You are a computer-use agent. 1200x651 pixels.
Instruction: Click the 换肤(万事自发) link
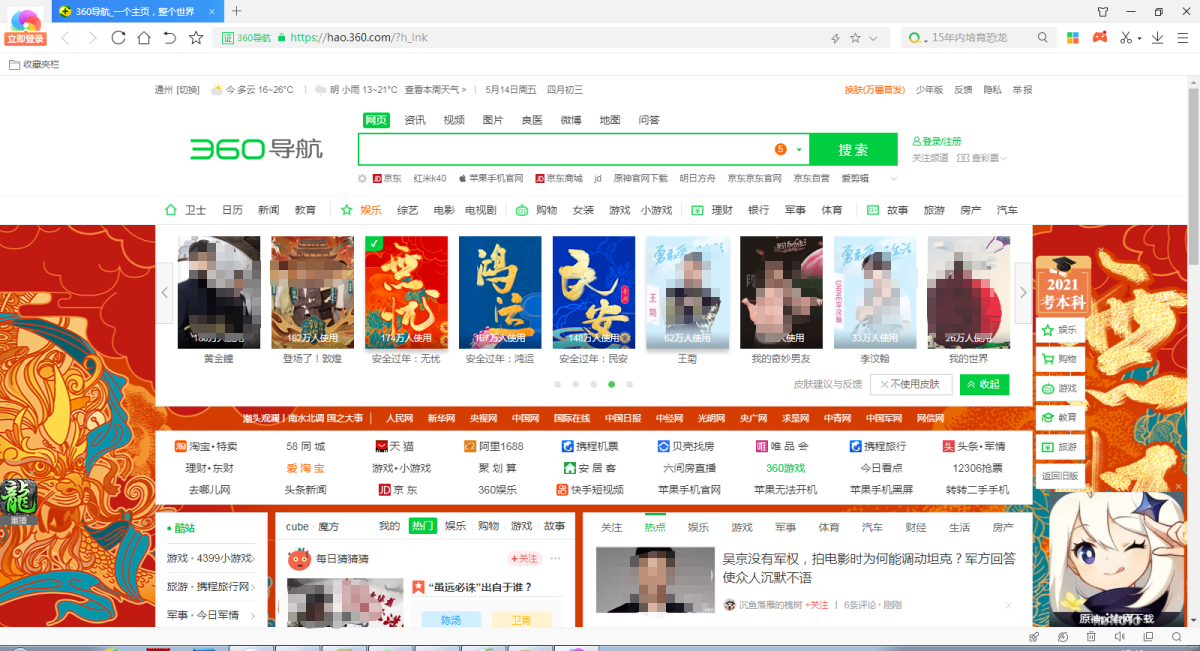pos(875,89)
